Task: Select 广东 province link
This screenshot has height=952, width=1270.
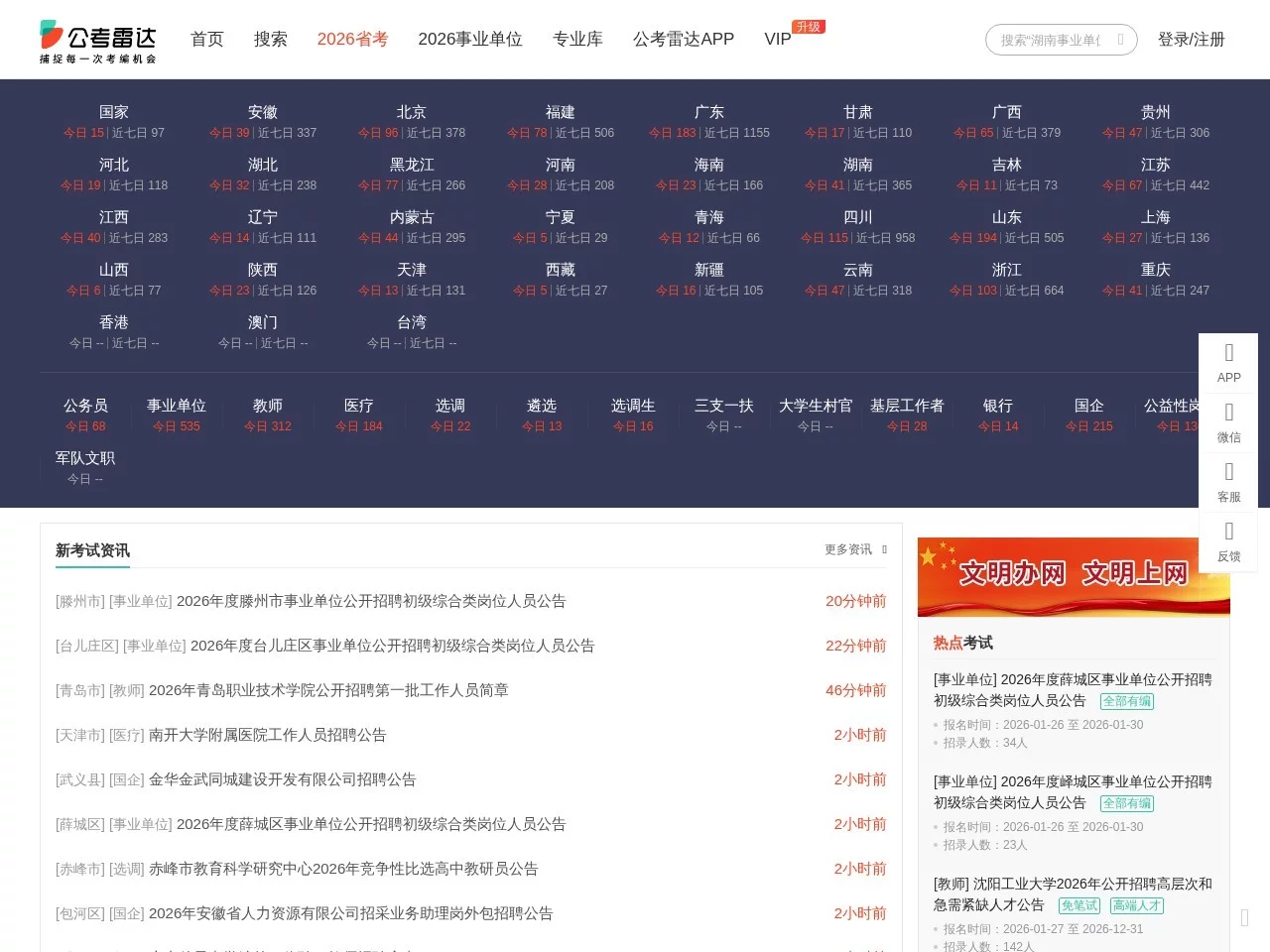Action: 708,113
